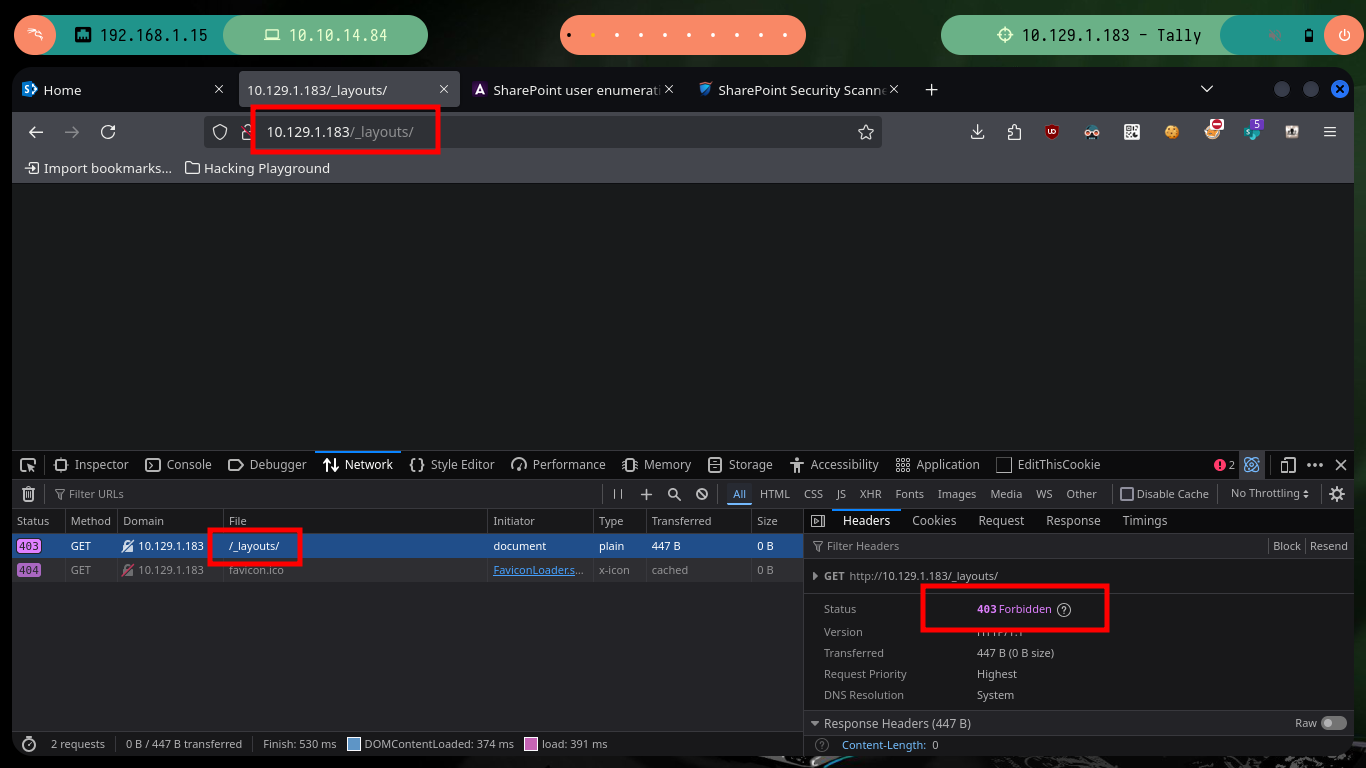
Task: Open the extensions puzzle-piece menu
Action: pyautogui.click(x=1015, y=132)
